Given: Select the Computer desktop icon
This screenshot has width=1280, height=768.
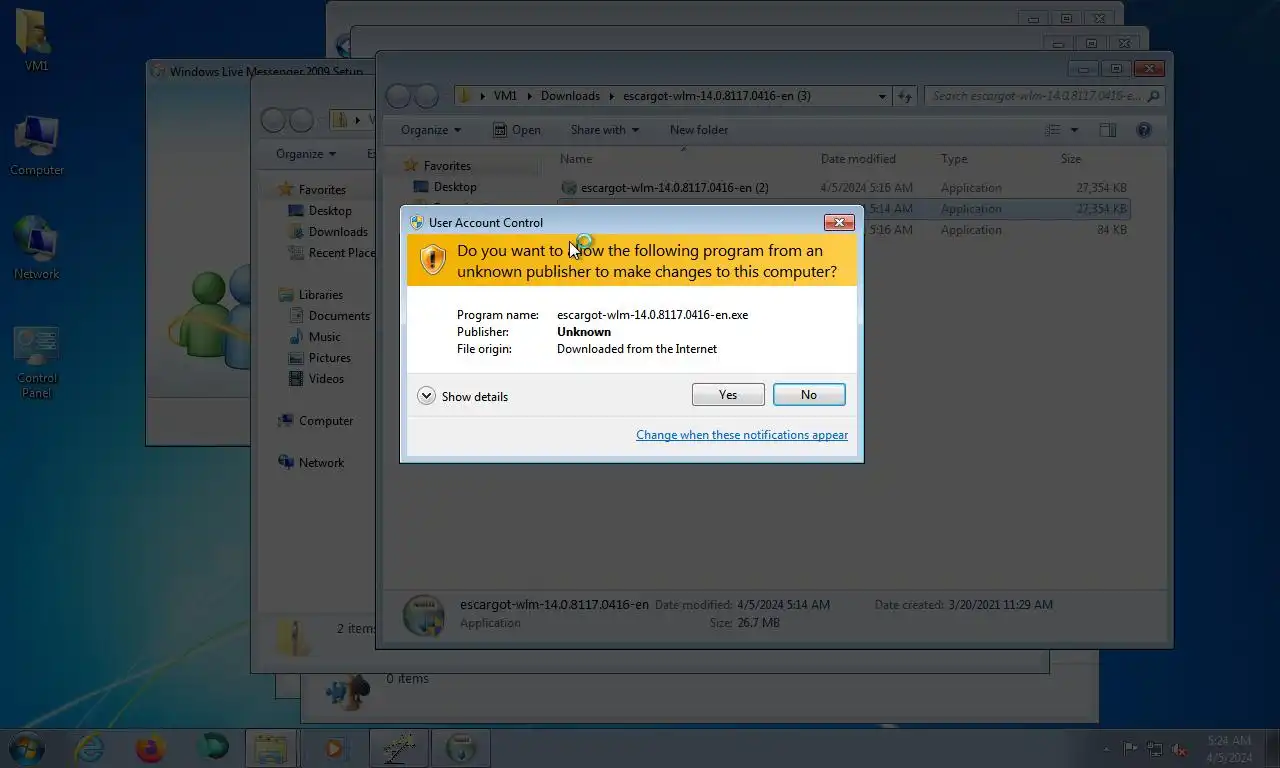Looking at the screenshot, I should 37,145.
